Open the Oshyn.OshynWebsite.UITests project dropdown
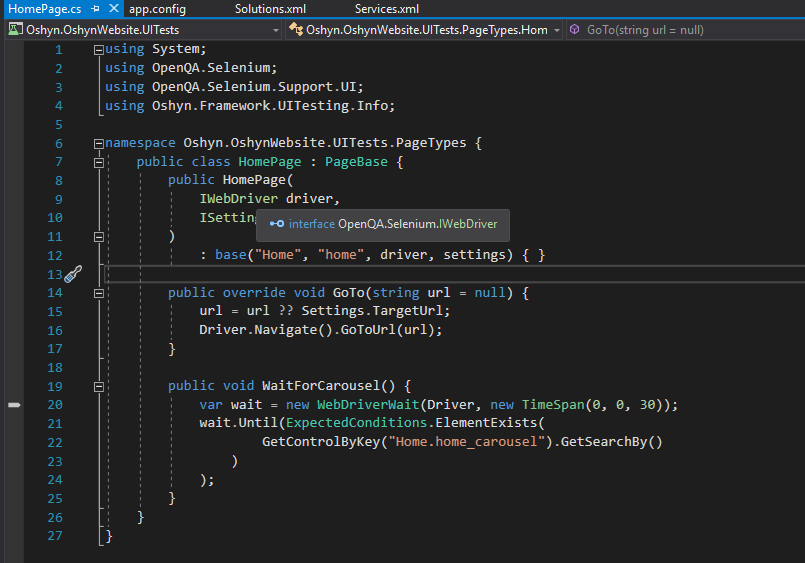Image resolution: width=805 pixels, height=563 pixels. click(274, 30)
